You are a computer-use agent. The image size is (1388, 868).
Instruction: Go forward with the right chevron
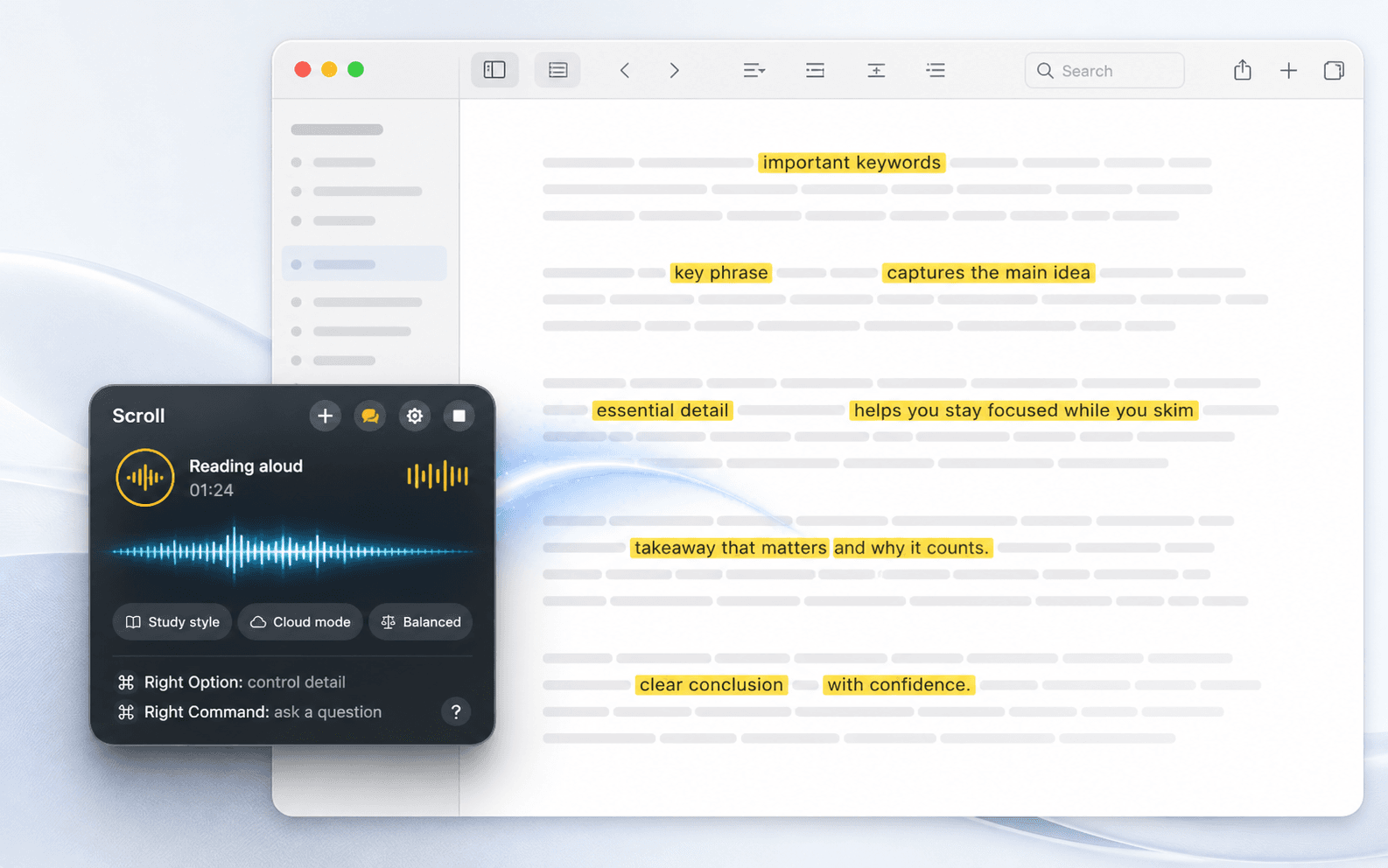[674, 70]
